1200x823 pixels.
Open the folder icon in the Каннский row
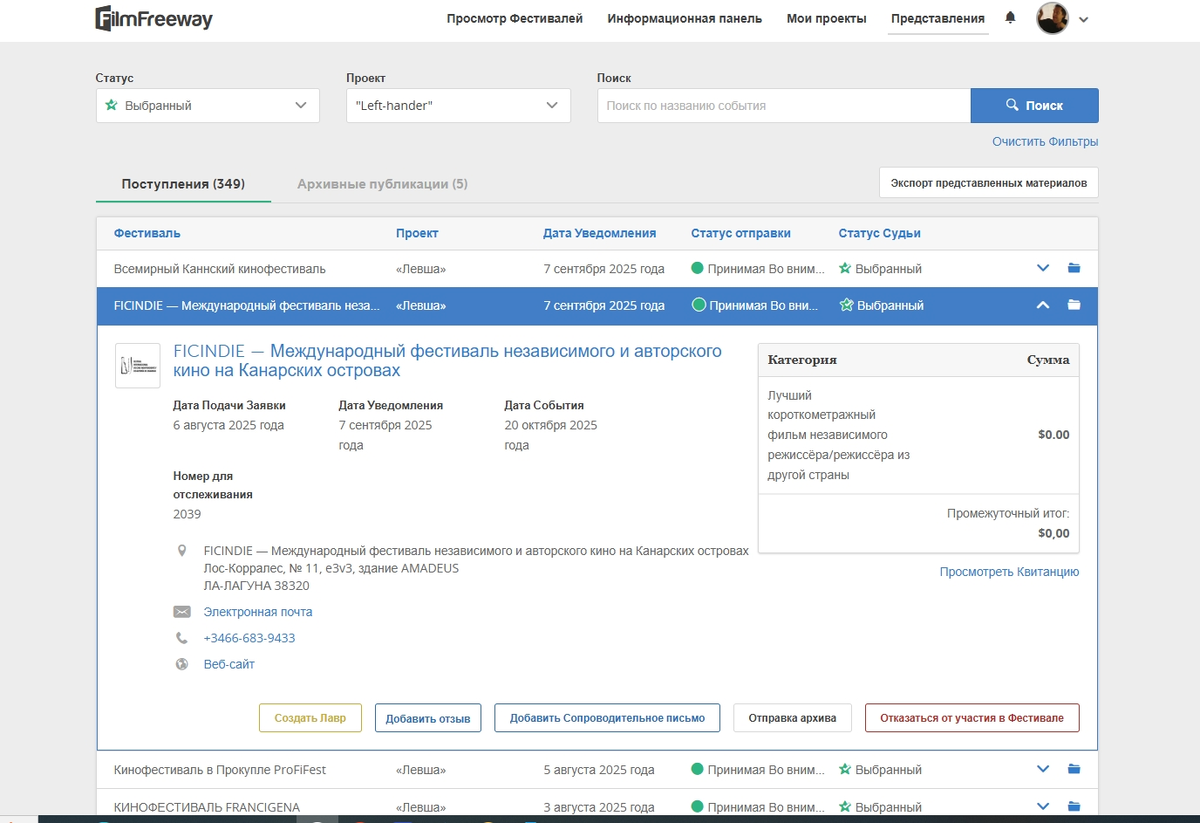coord(1074,268)
